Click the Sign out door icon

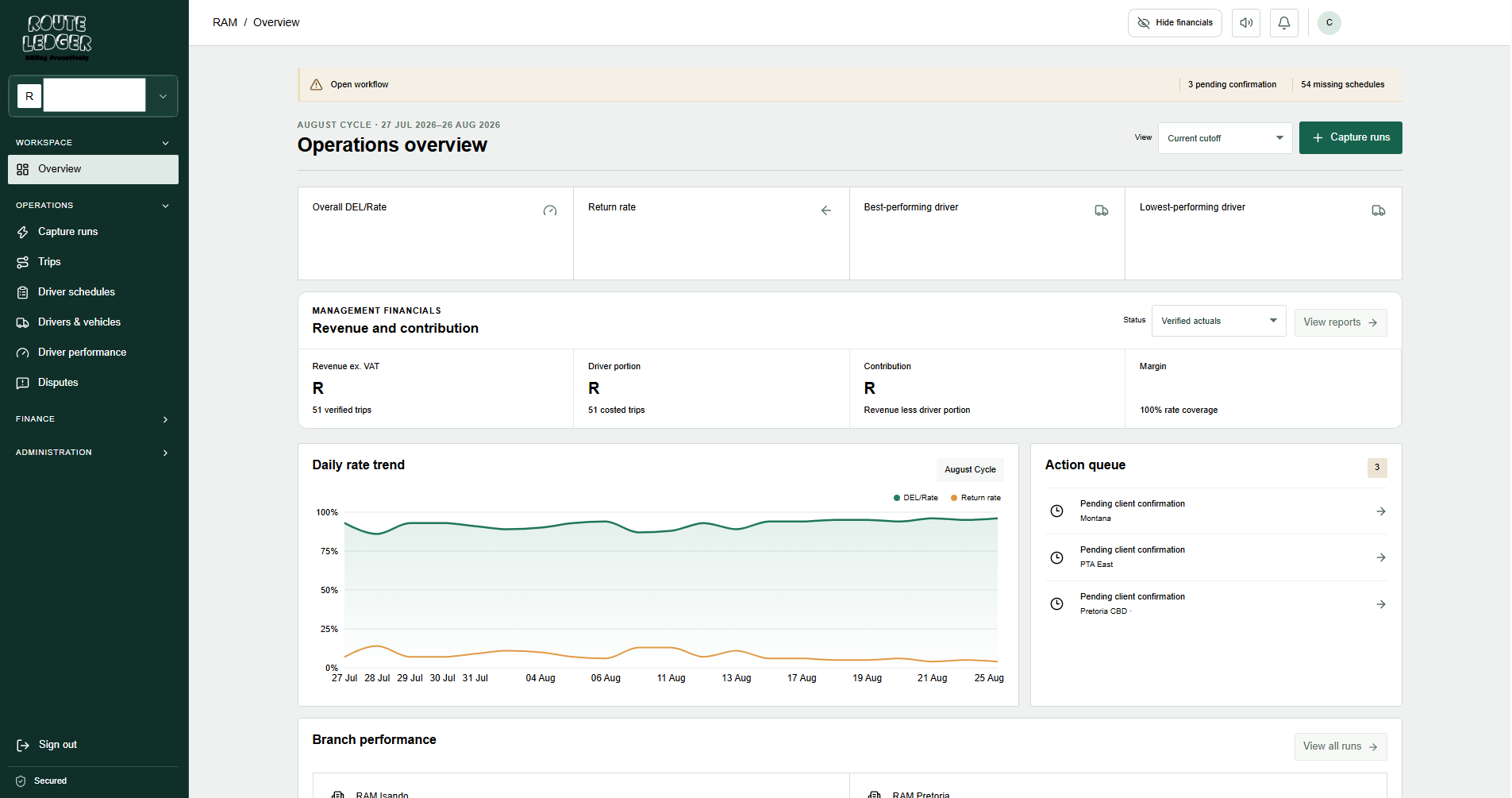[x=23, y=745]
